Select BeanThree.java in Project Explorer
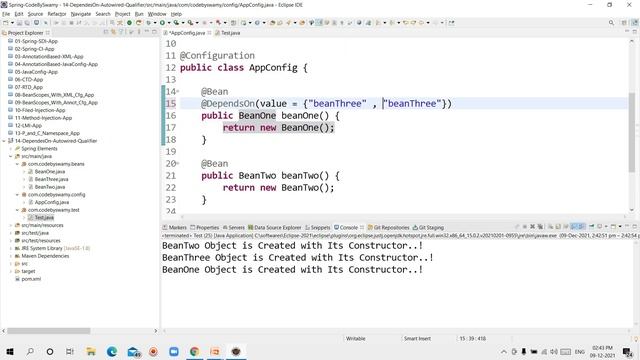This screenshot has width=640, height=360. [x=48, y=179]
